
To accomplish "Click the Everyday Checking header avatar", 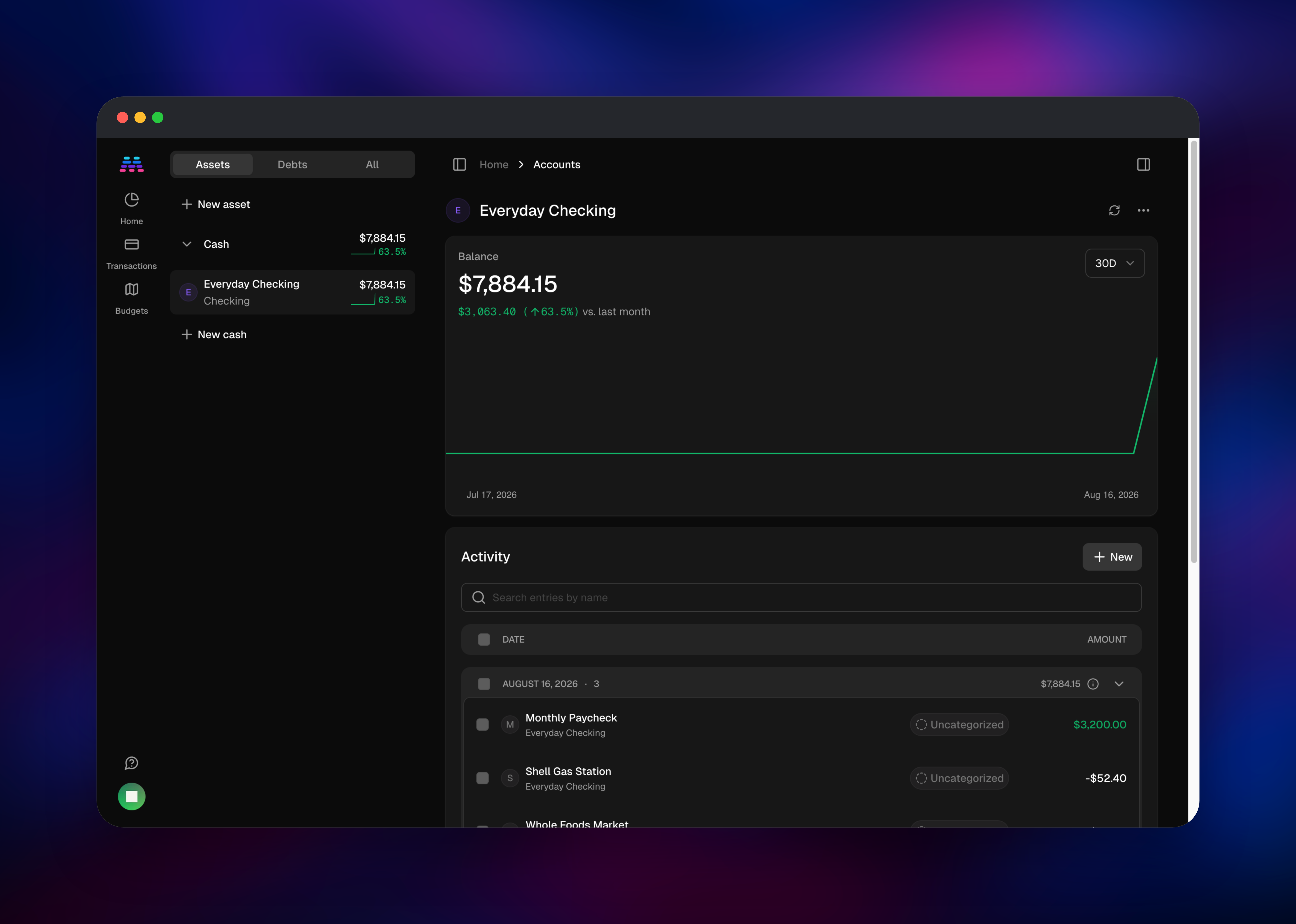I will (458, 211).
